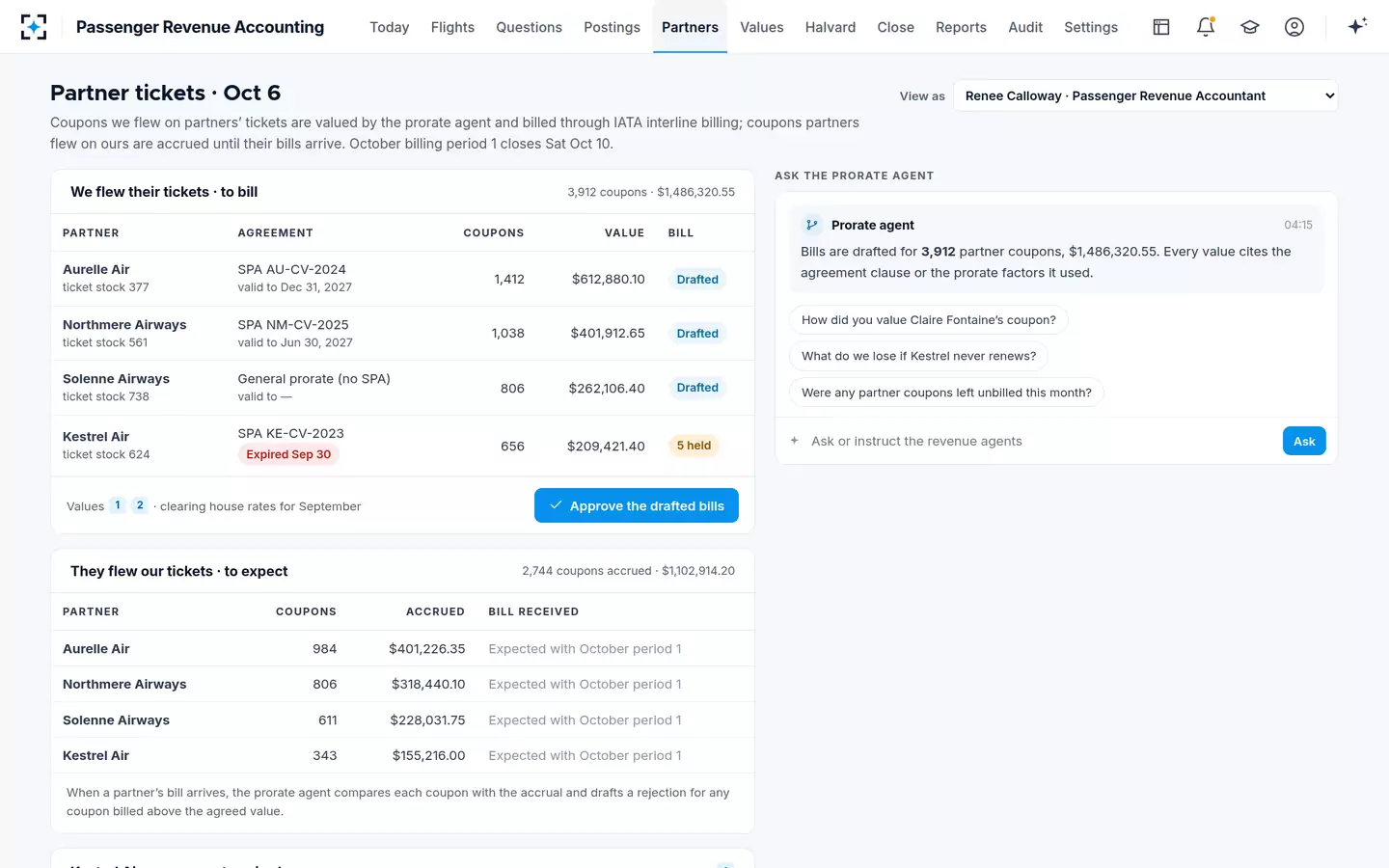This screenshot has width=1389, height=868.
Task: Switch to the Questions tab
Action: coord(529,27)
